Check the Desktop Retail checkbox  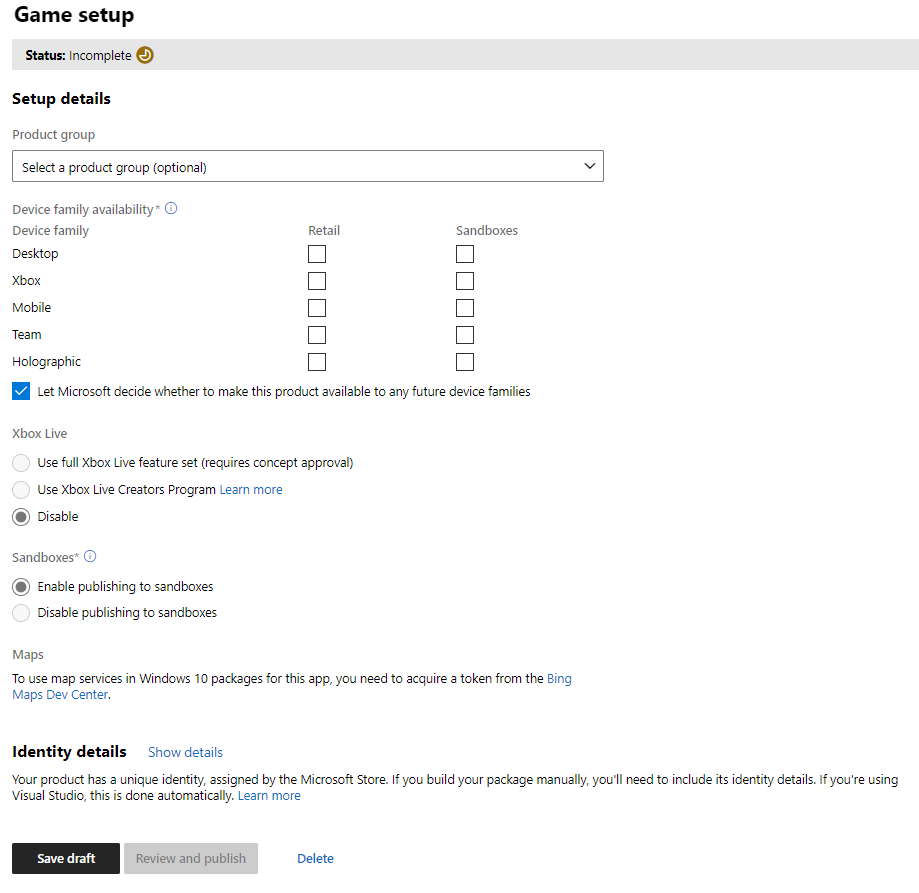click(317, 254)
